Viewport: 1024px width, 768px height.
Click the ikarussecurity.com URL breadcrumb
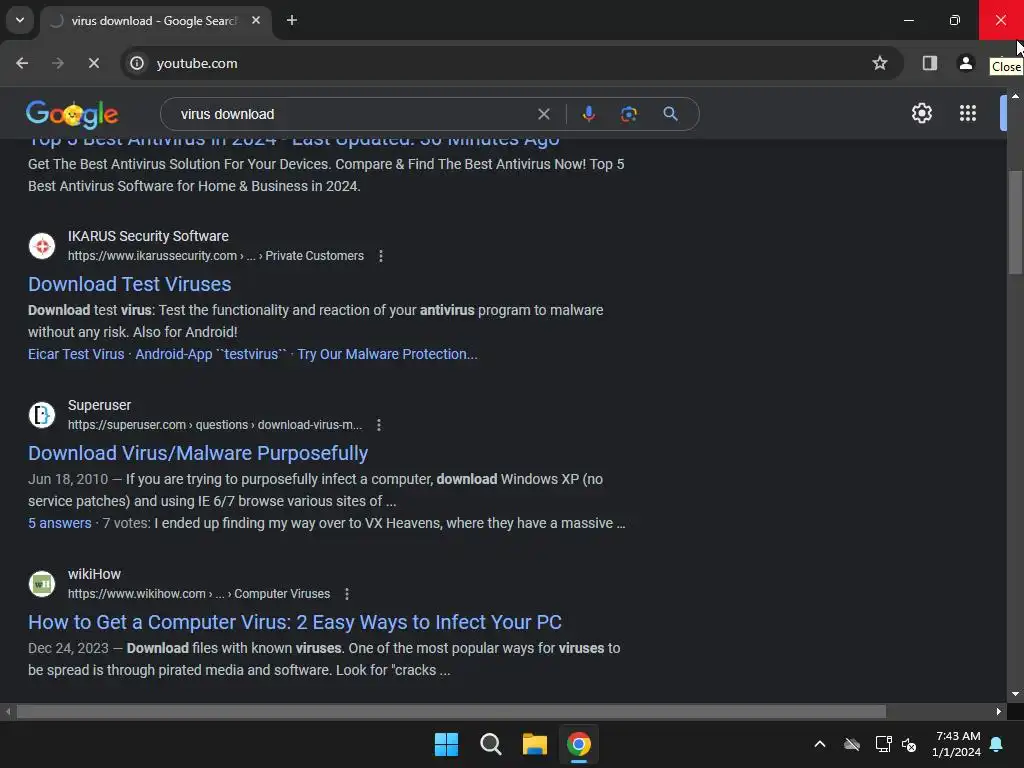(x=216, y=256)
